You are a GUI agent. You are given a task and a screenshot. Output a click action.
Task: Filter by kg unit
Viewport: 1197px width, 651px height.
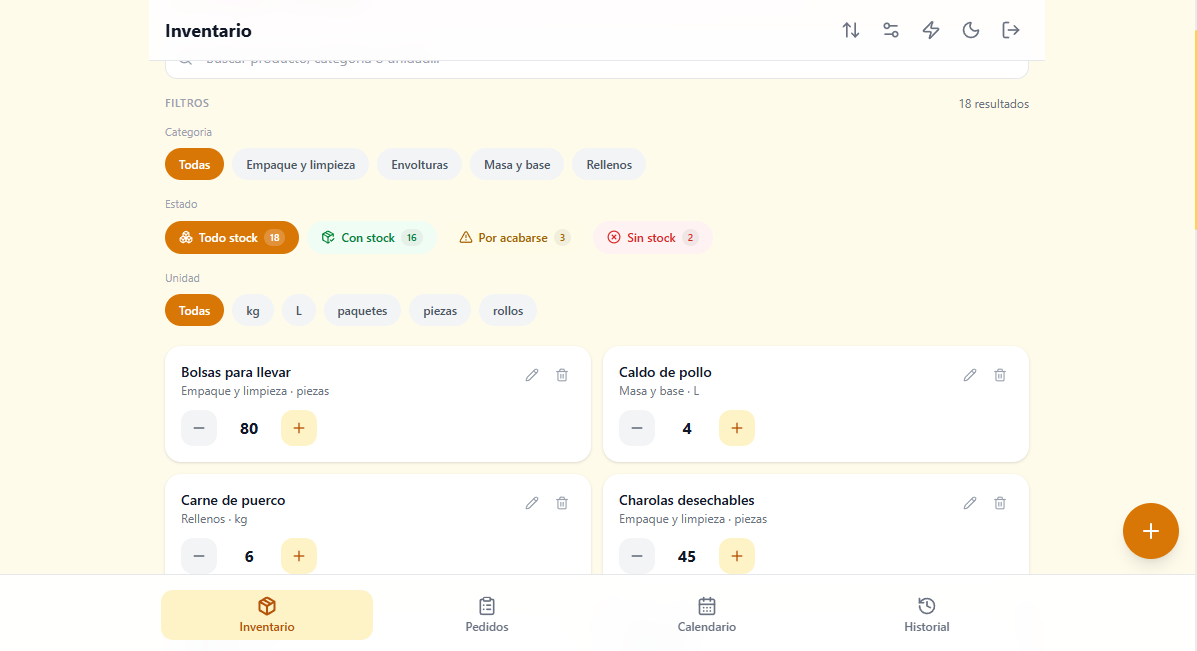[253, 310]
